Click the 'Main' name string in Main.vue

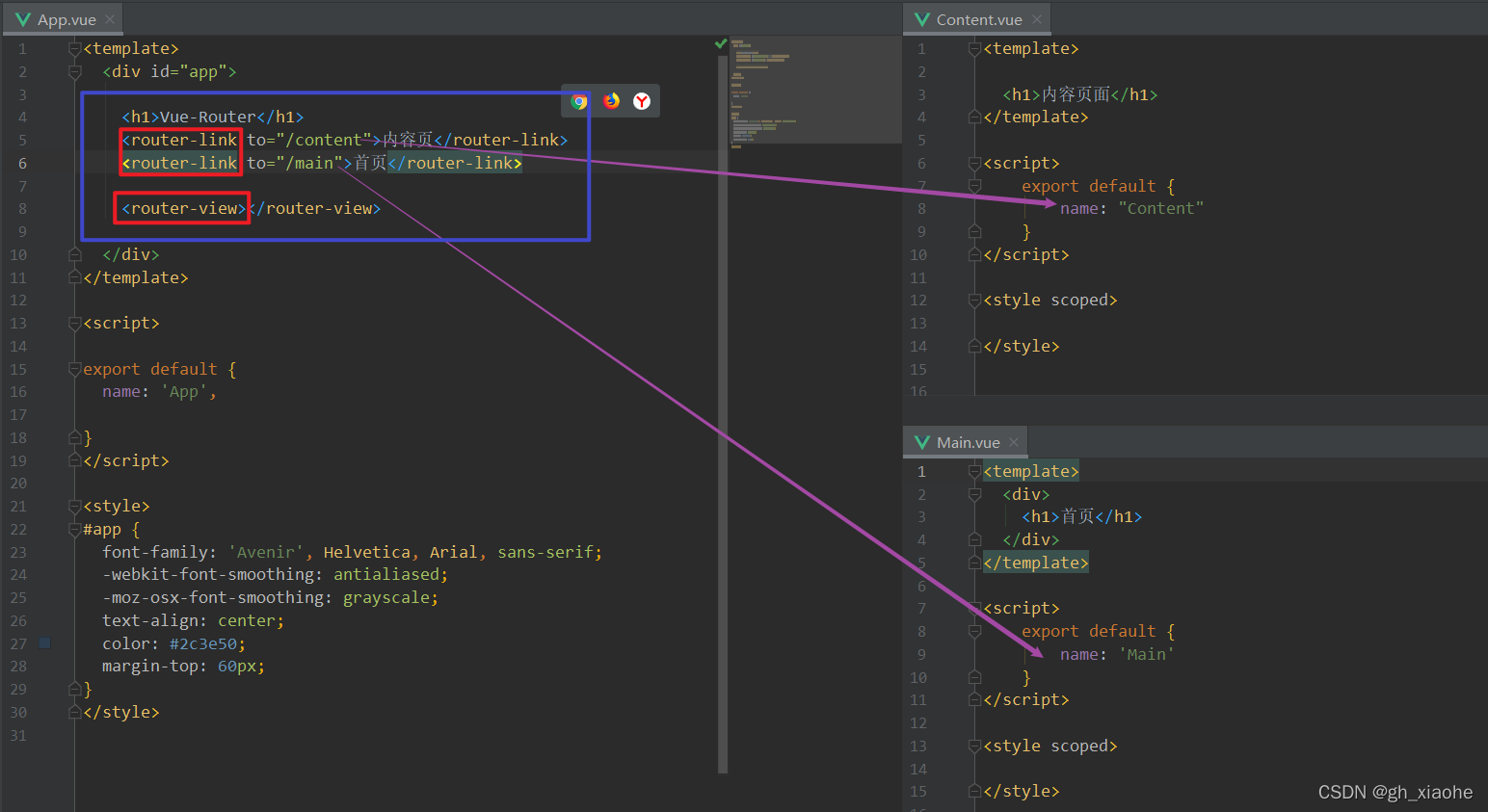(1146, 654)
